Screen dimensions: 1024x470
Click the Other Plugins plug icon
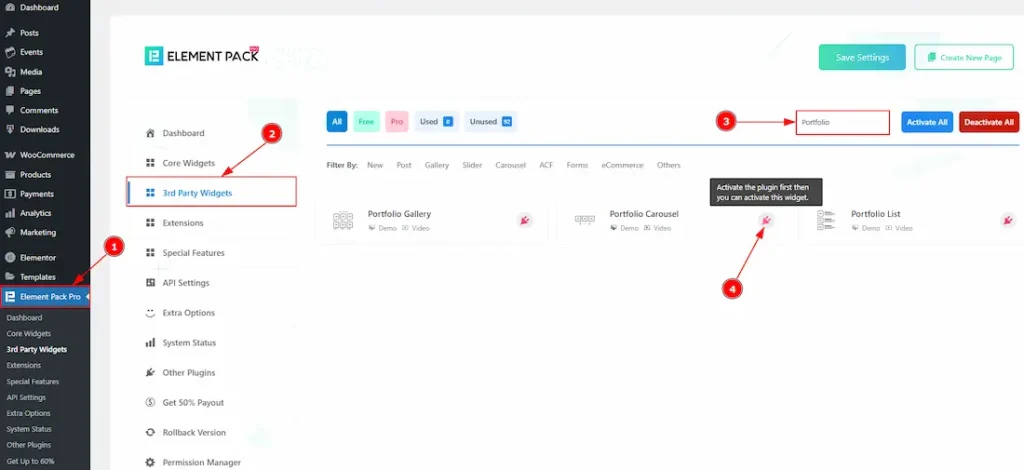[x=150, y=373]
